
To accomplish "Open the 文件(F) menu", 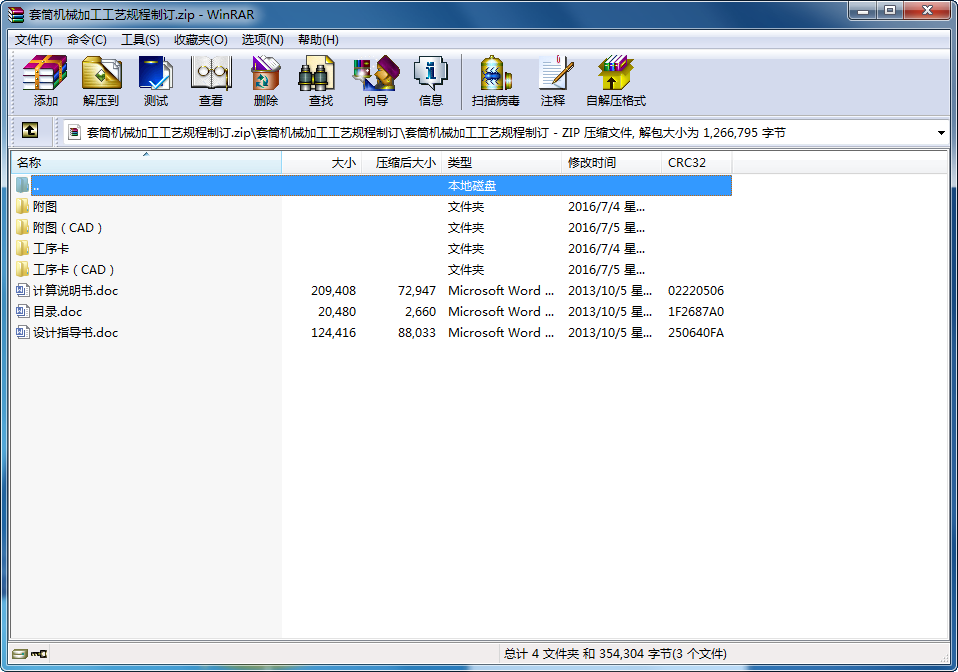I will (x=34, y=40).
